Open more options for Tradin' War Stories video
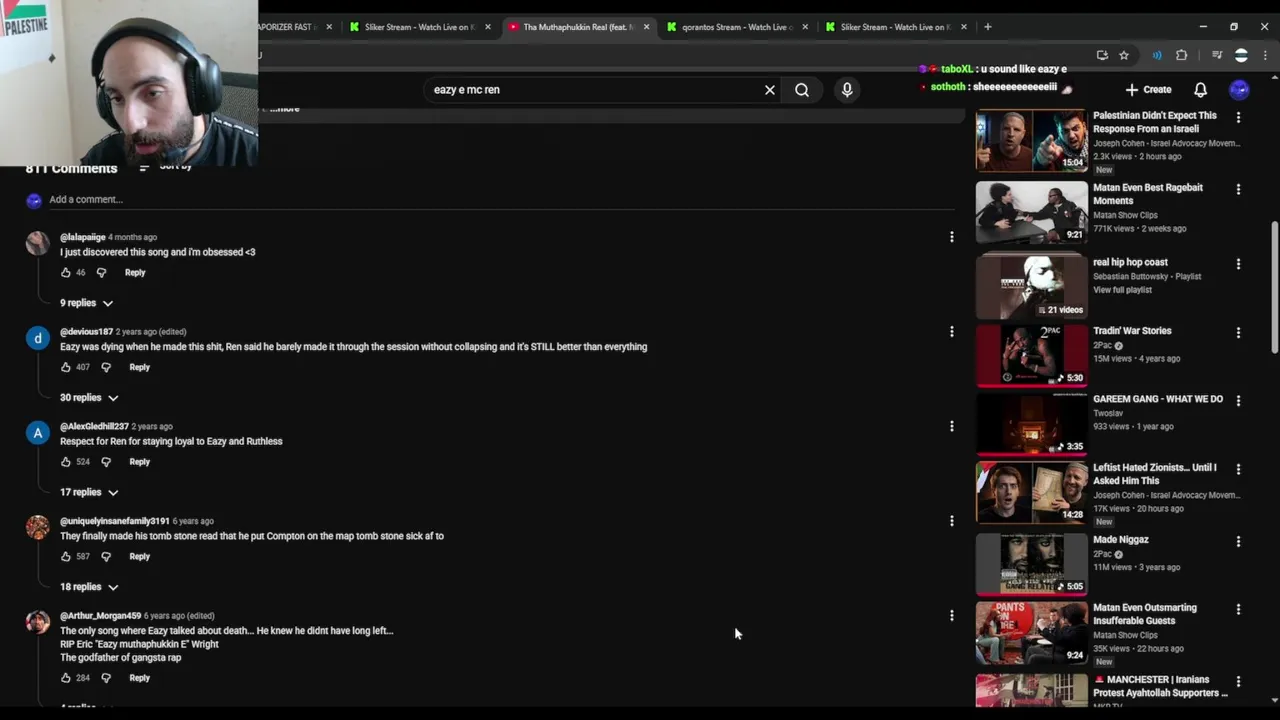Viewport: 1280px width, 720px height. (x=1238, y=333)
